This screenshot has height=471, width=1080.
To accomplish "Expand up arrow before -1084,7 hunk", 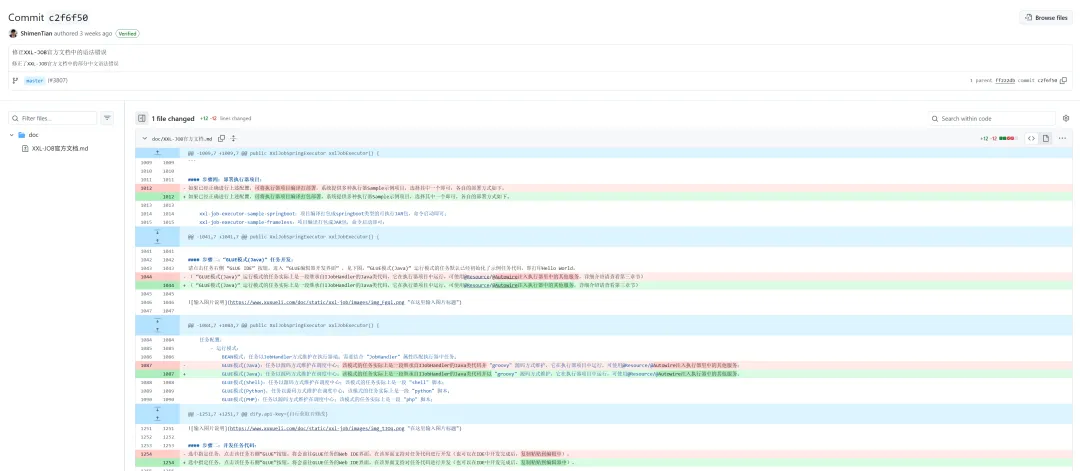I will (156, 330).
